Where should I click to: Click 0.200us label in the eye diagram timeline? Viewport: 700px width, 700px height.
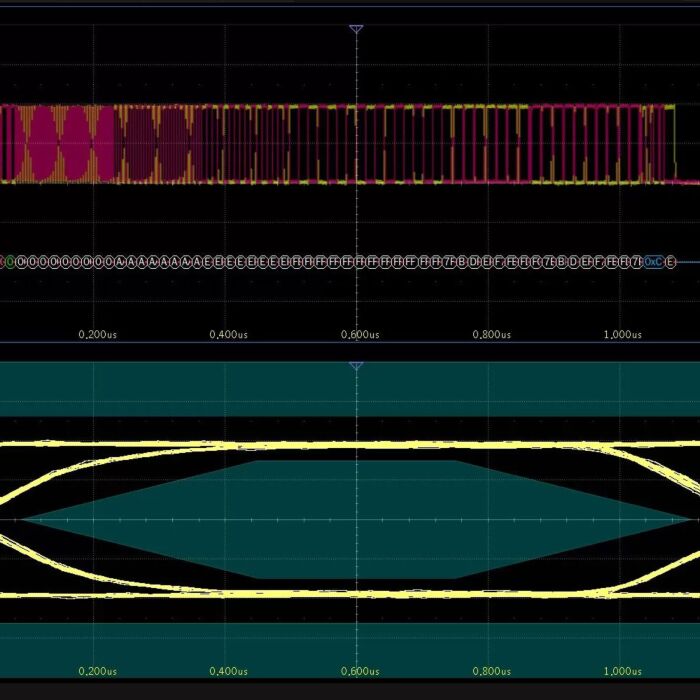tap(98, 671)
